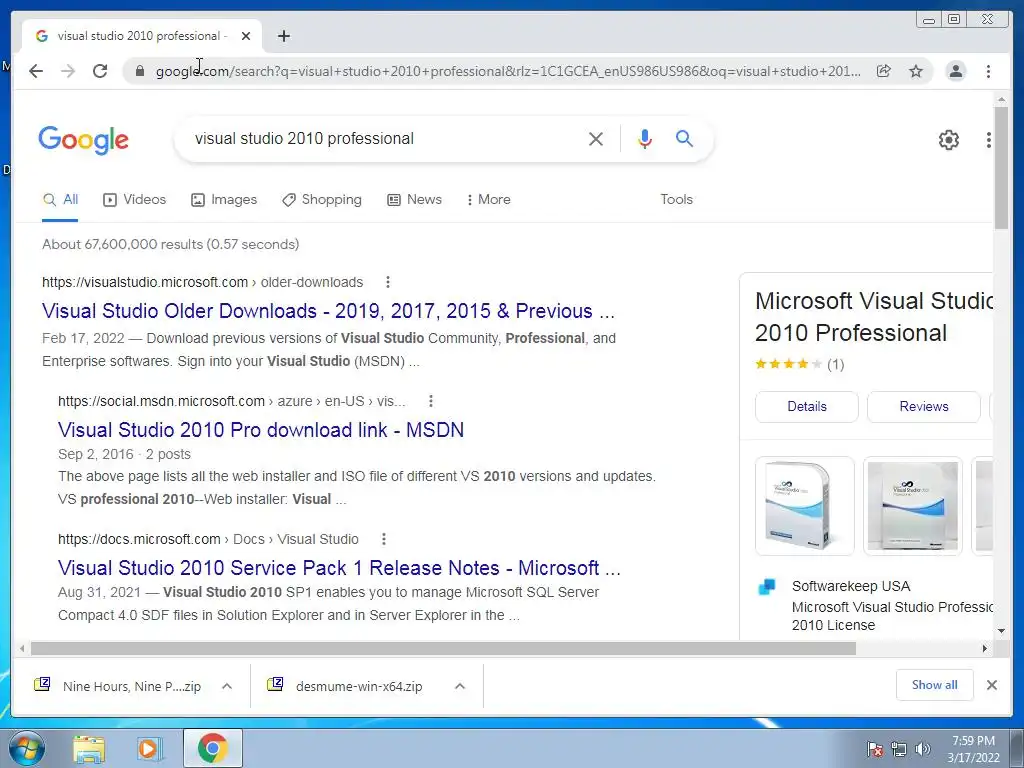The width and height of the screenshot is (1024, 768).
Task: Go back to the previous page
Action: pyautogui.click(x=36, y=71)
